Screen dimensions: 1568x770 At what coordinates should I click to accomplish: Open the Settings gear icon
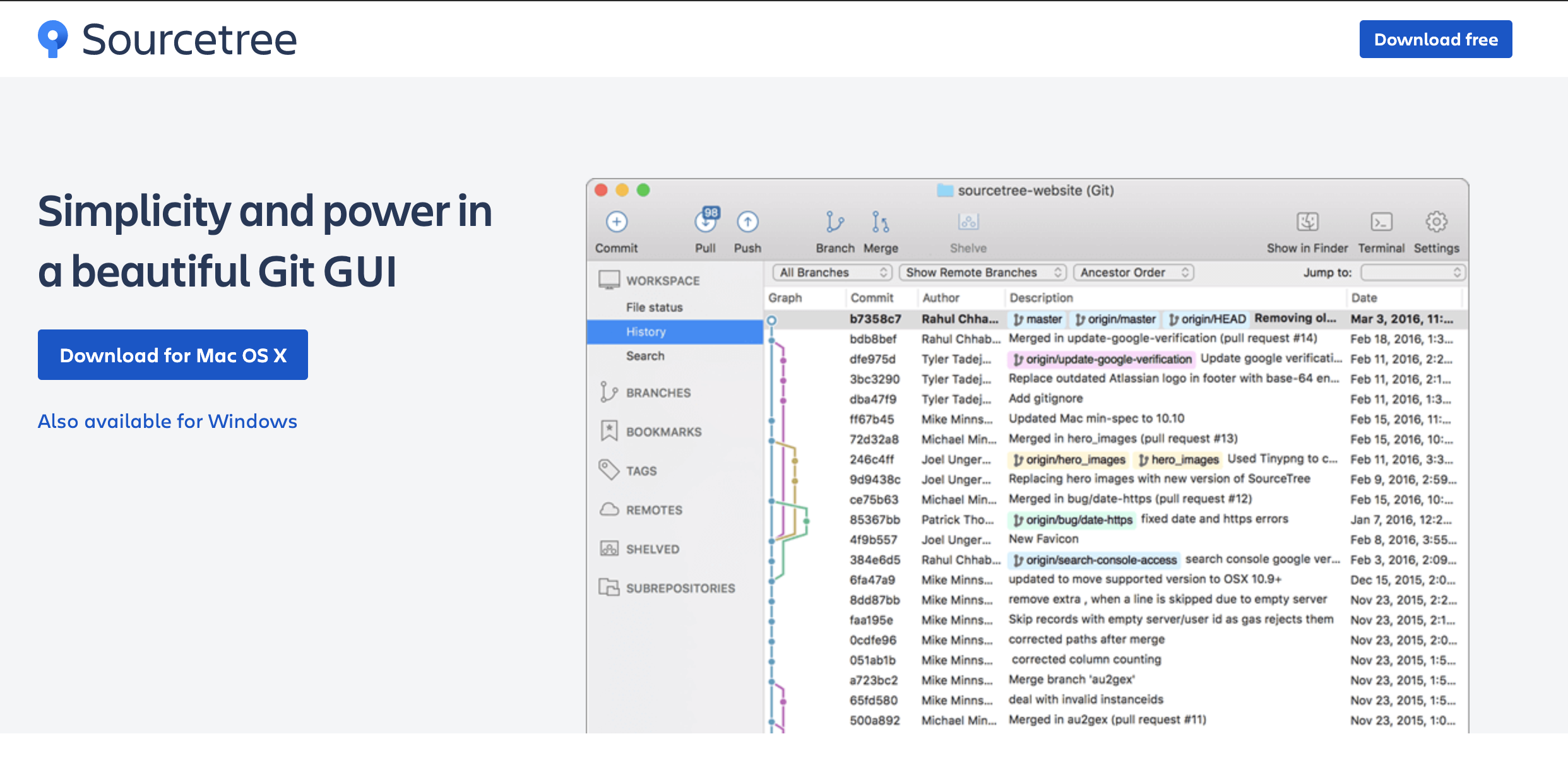[x=1436, y=222]
